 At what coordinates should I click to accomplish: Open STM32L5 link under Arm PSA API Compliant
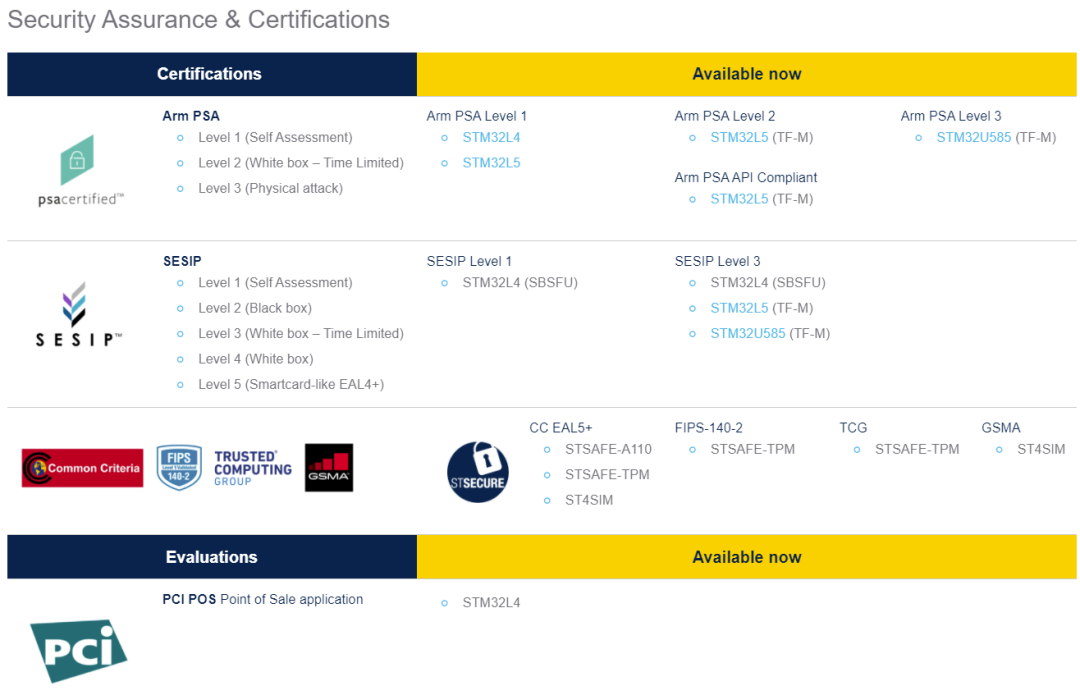tap(739, 198)
